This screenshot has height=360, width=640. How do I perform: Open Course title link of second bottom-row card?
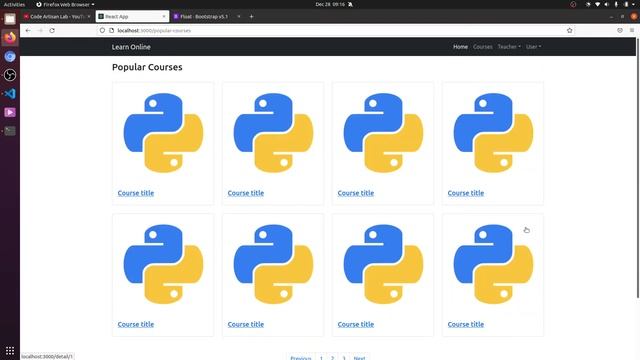click(246, 324)
